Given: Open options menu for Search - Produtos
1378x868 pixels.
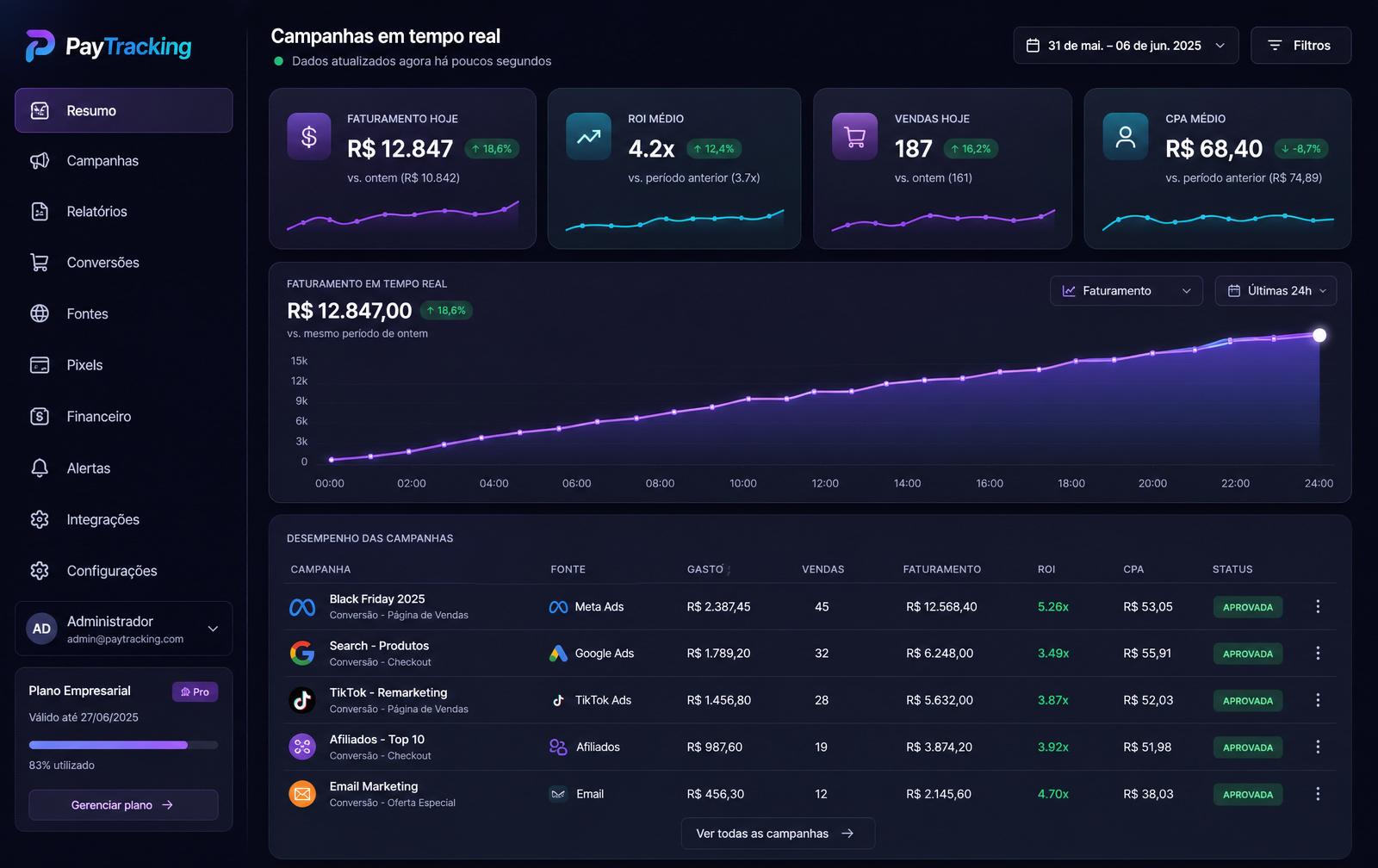Looking at the screenshot, I should pos(1318,653).
